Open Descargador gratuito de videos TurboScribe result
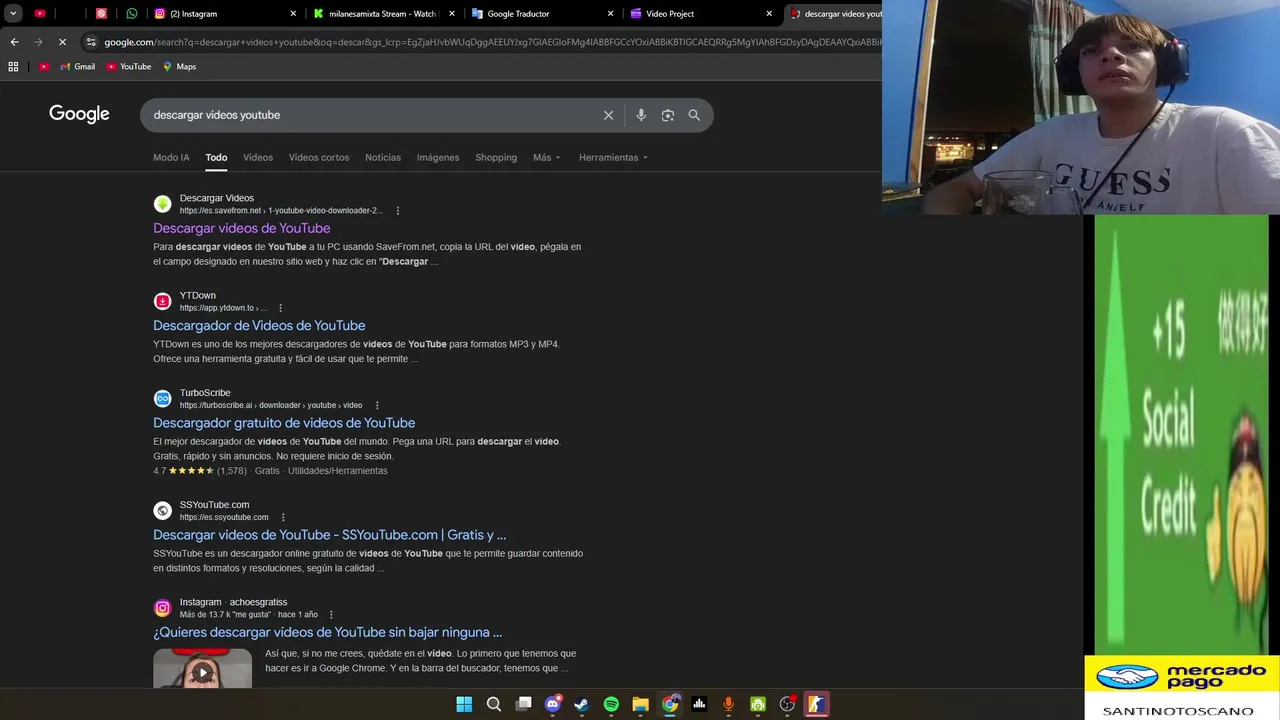Screen dimensions: 1280x720 (284, 422)
